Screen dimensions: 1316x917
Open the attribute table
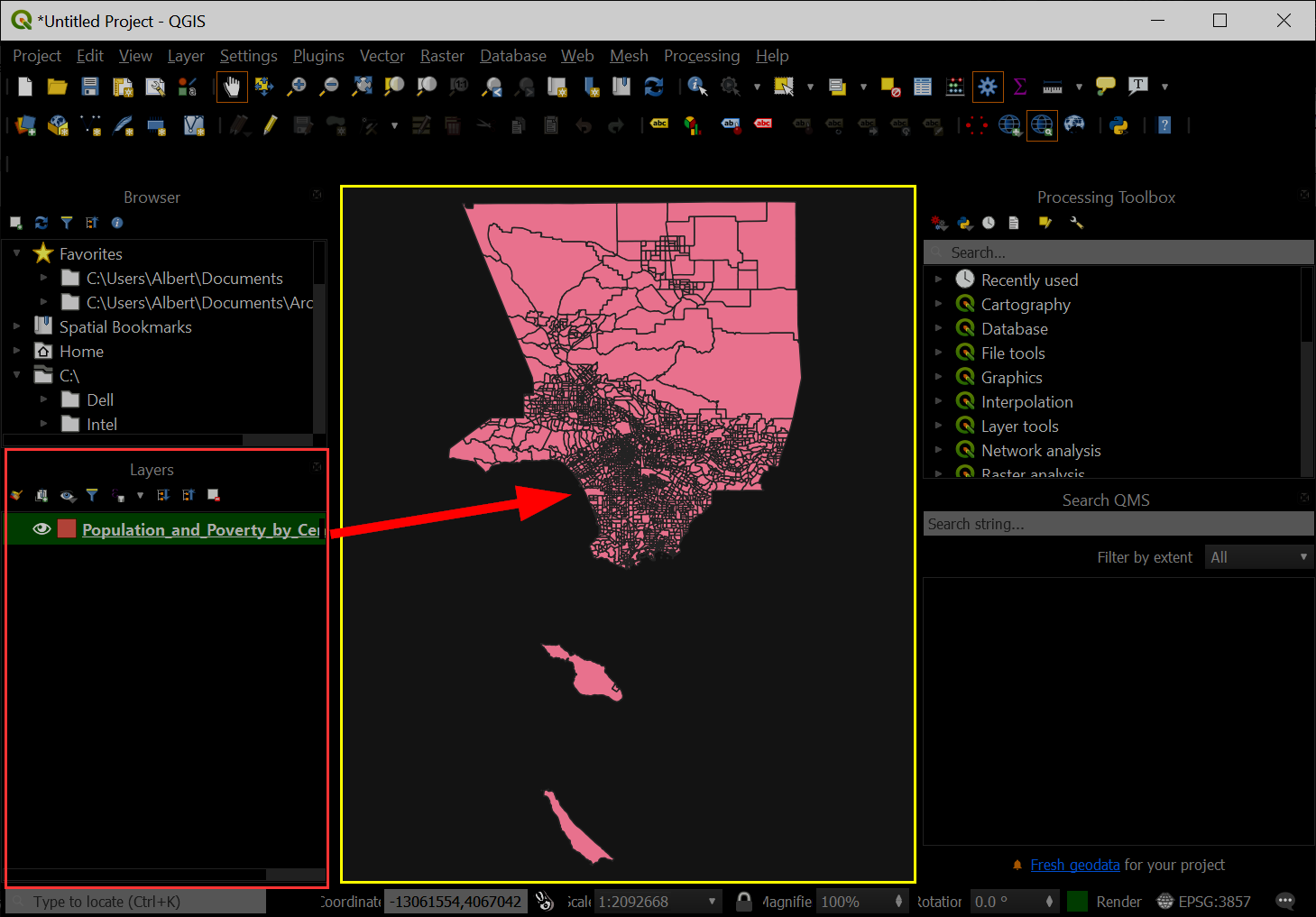click(922, 87)
